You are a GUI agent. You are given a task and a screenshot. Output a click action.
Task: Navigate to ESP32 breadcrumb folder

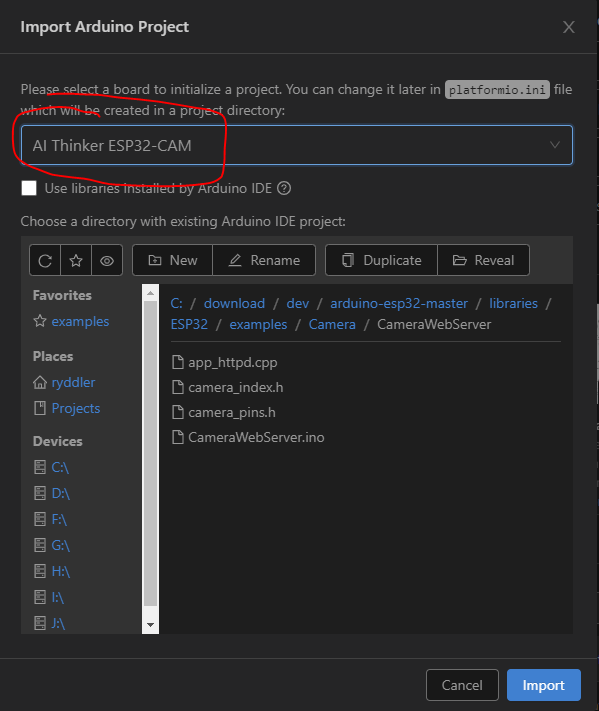tap(189, 325)
